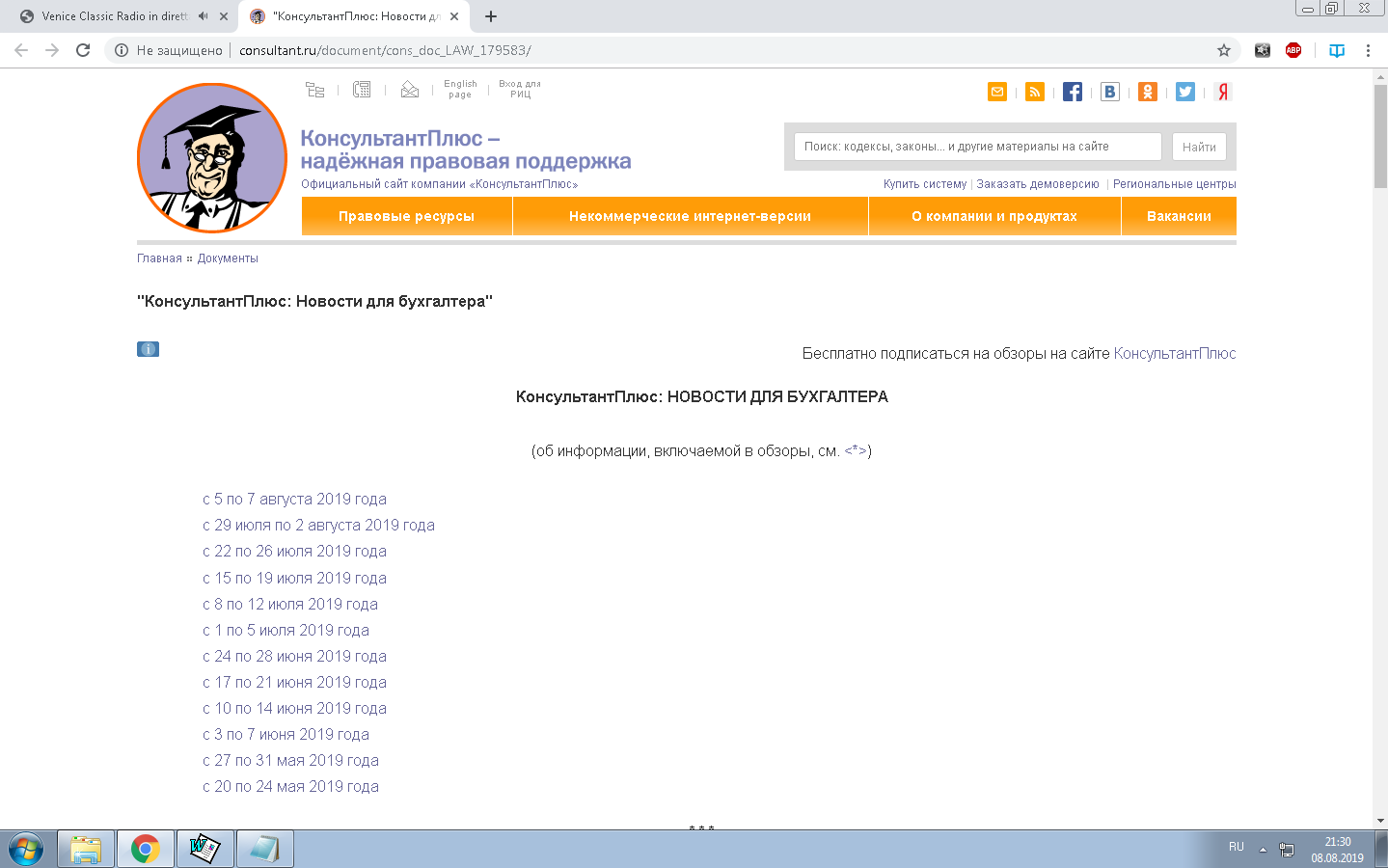Click the address bar URL

coord(385,50)
